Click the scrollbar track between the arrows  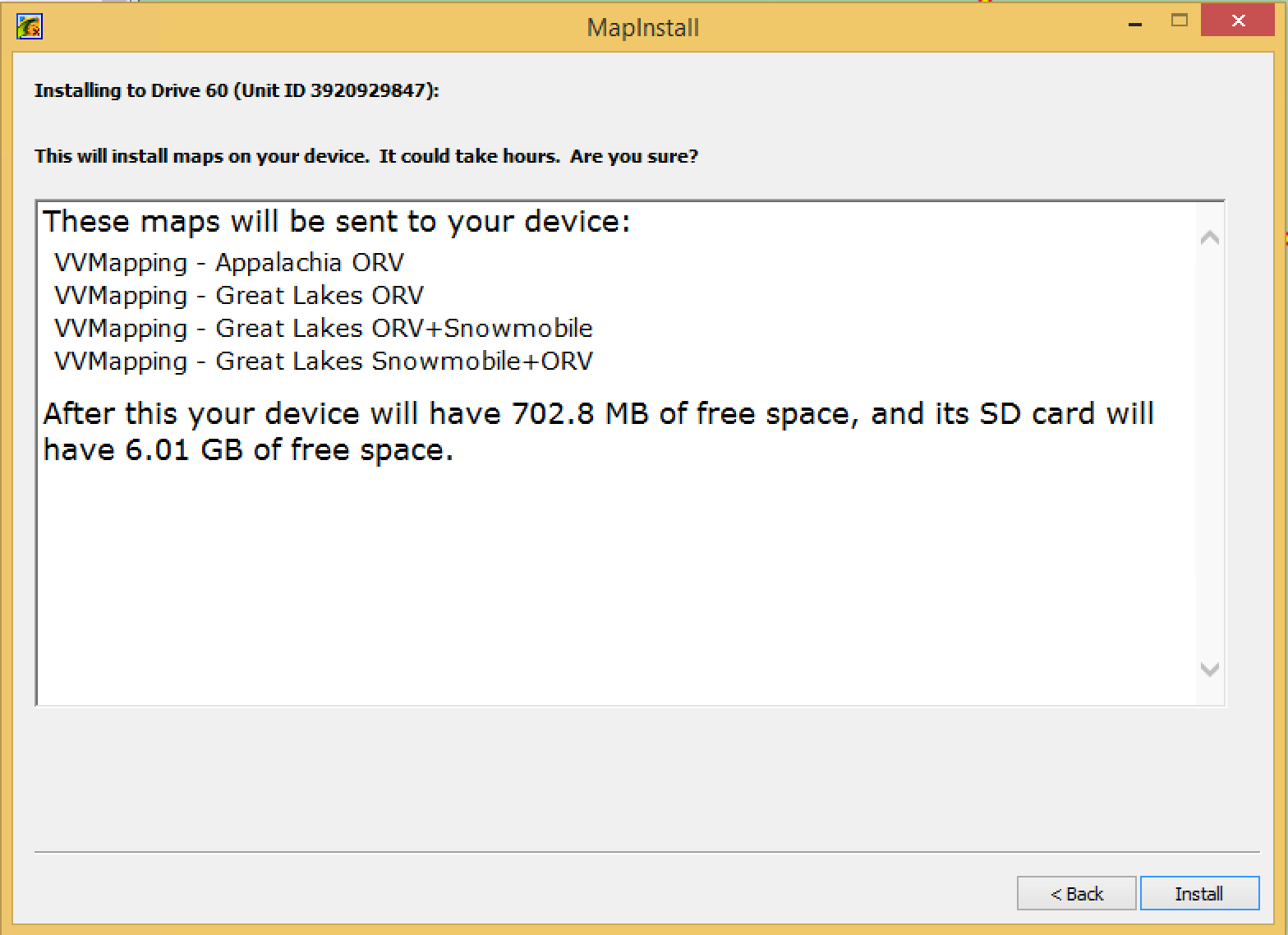(x=1209, y=454)
